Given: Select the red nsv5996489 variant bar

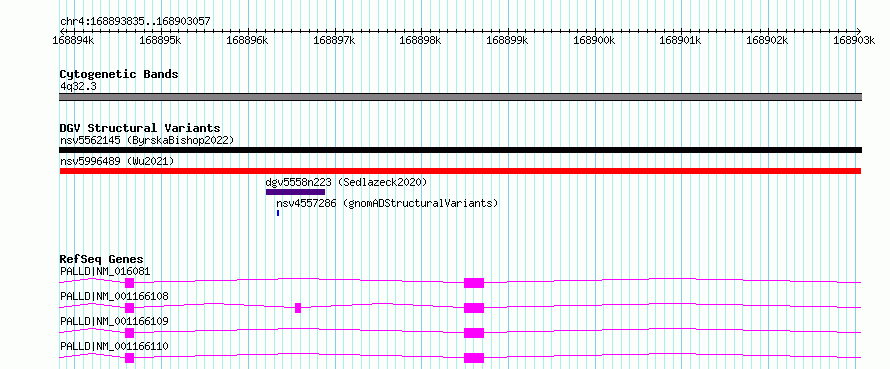Looking at the screenshot, I should [x=460, y=171].
